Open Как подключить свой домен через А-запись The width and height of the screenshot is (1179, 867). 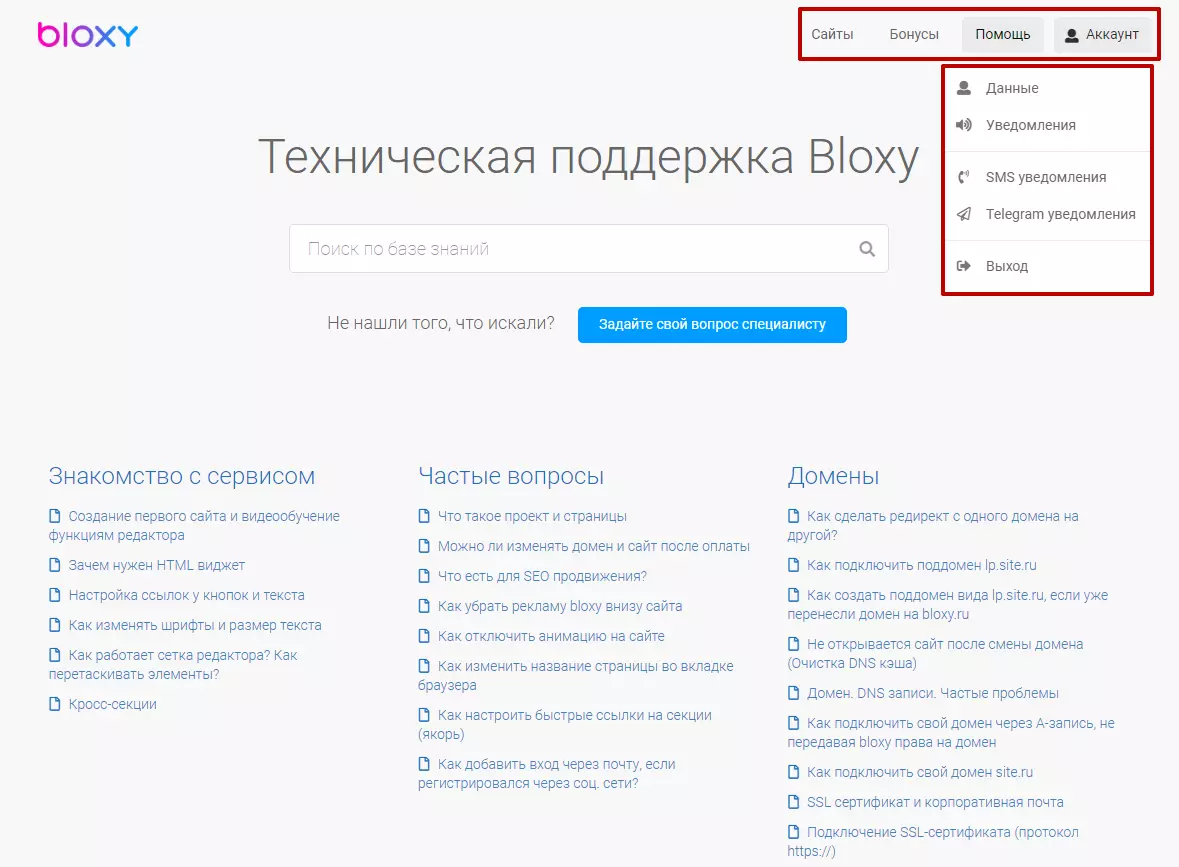click(x=951, y=732)
